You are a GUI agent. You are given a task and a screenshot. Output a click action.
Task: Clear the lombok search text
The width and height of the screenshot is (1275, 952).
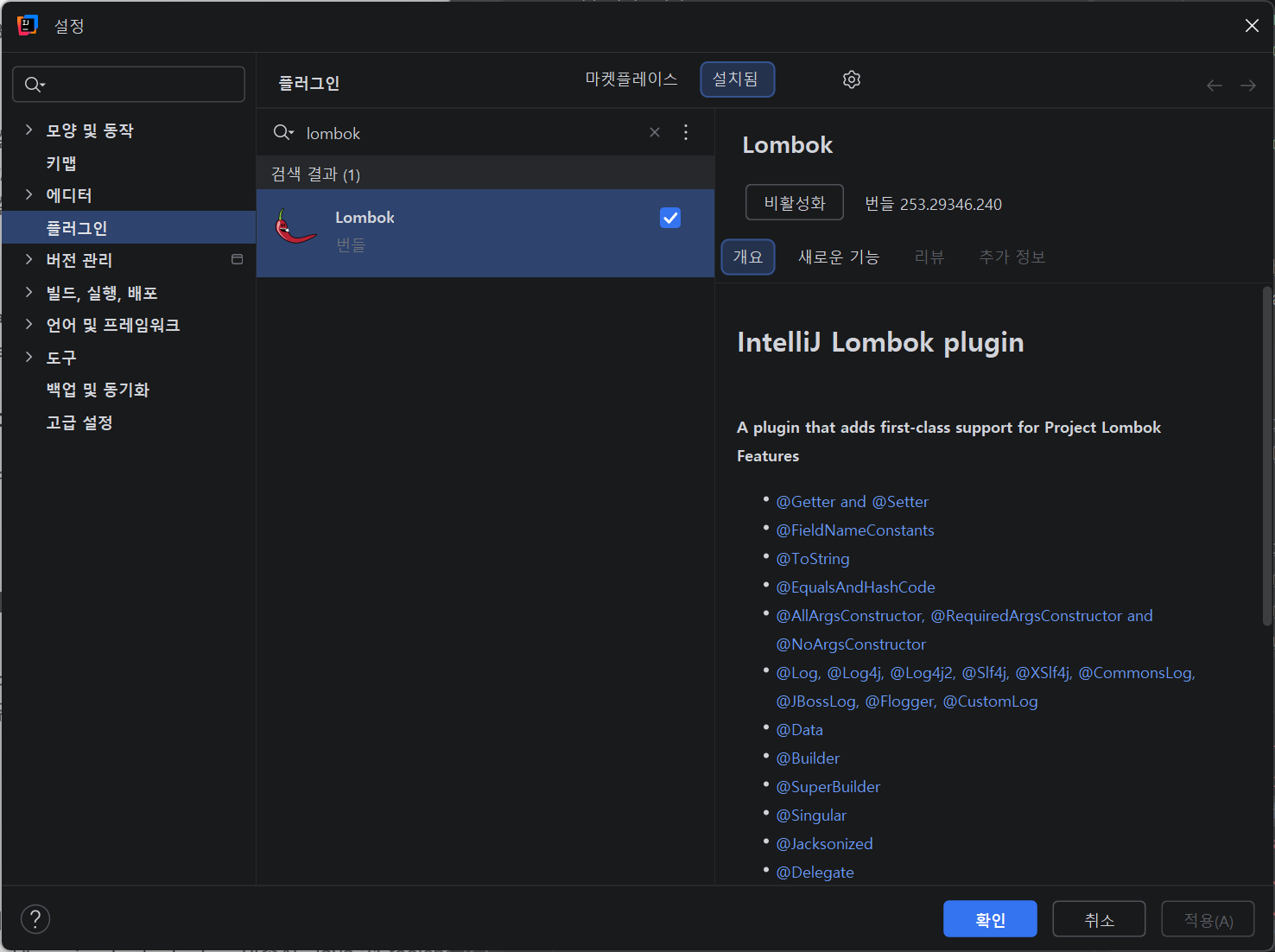[655, 132]
